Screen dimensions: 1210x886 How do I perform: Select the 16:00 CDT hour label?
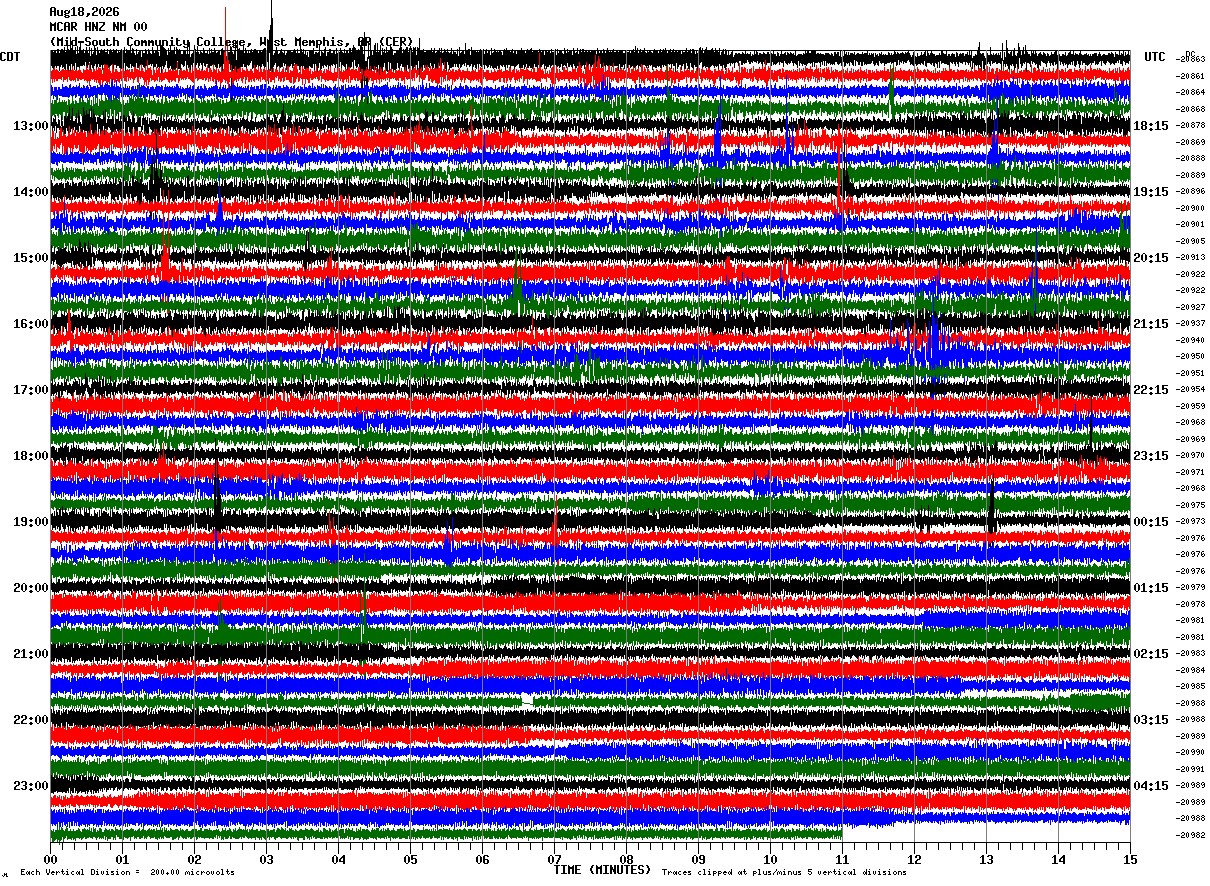point(31,324)
